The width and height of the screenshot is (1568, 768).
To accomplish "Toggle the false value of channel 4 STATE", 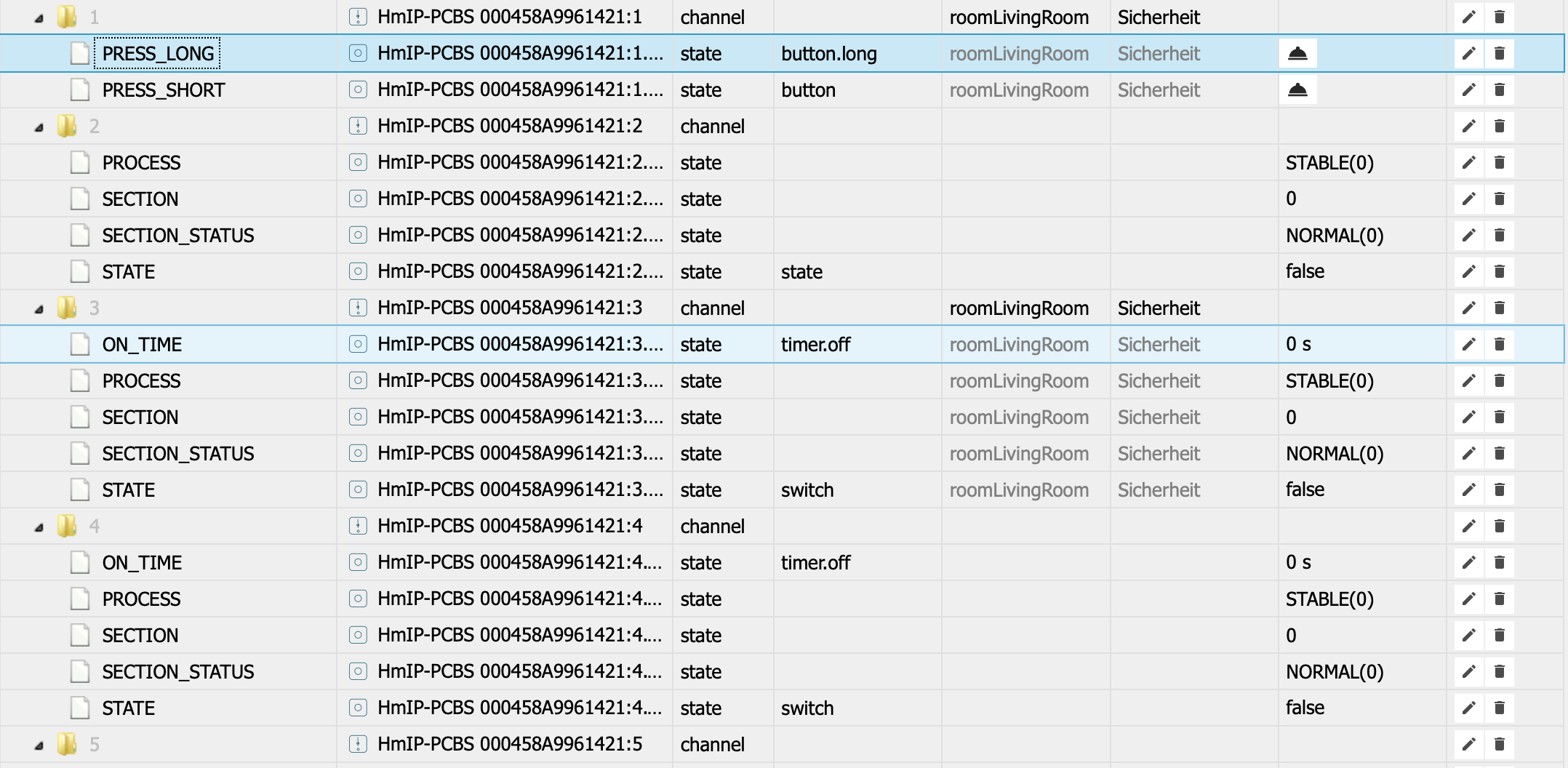I will coord(1305,708).
